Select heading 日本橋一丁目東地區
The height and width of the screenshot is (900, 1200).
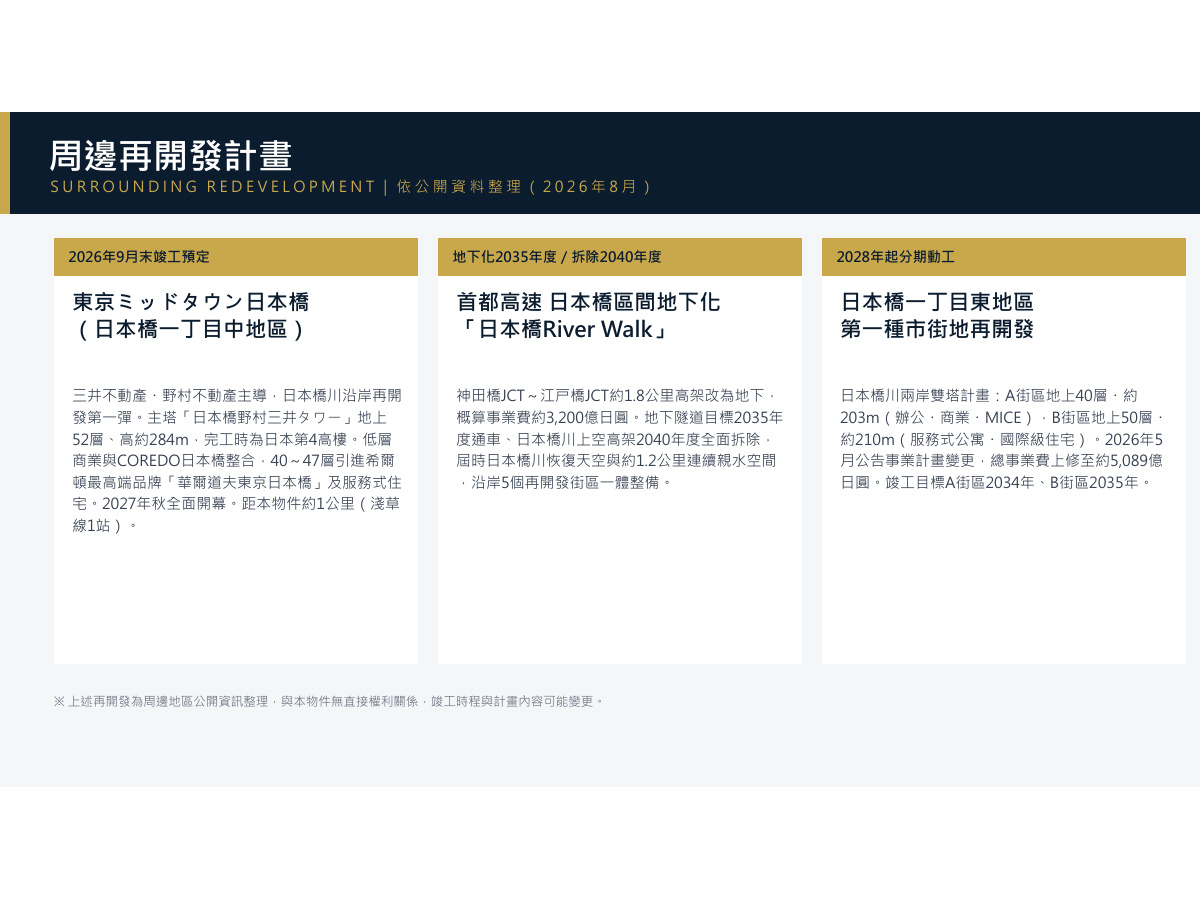pyautogui.click(x=937, y=302)
